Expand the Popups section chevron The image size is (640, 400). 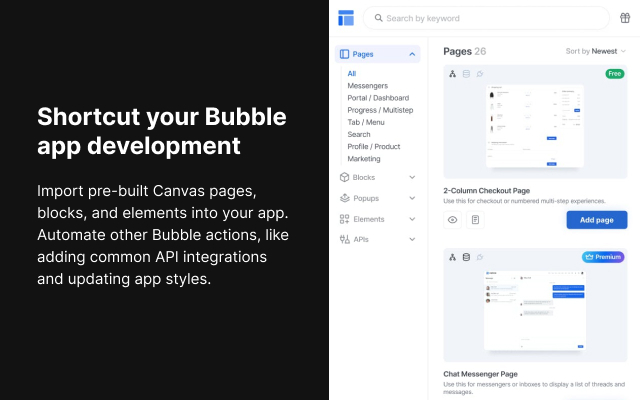tap(412, 198)
